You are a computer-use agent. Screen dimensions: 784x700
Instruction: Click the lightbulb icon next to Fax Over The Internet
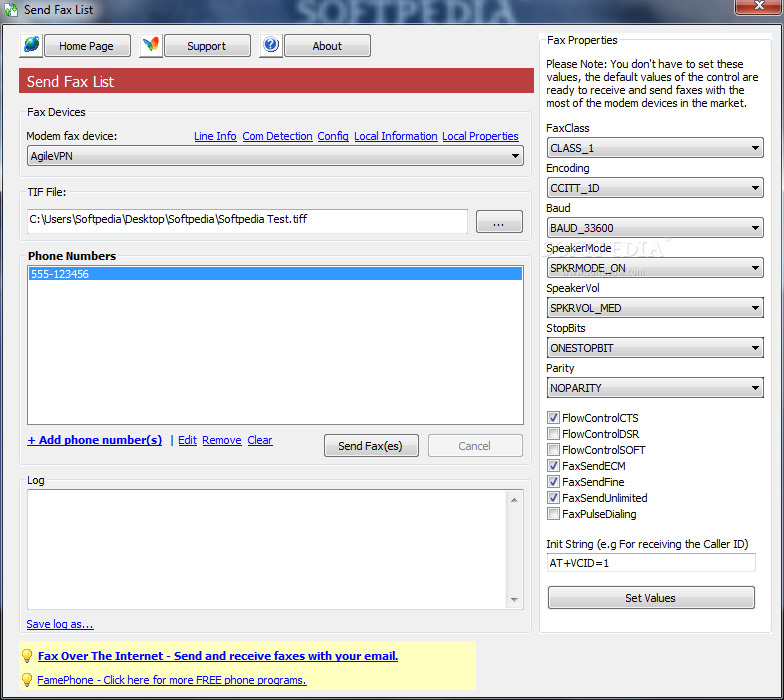[x=28, y=656]
